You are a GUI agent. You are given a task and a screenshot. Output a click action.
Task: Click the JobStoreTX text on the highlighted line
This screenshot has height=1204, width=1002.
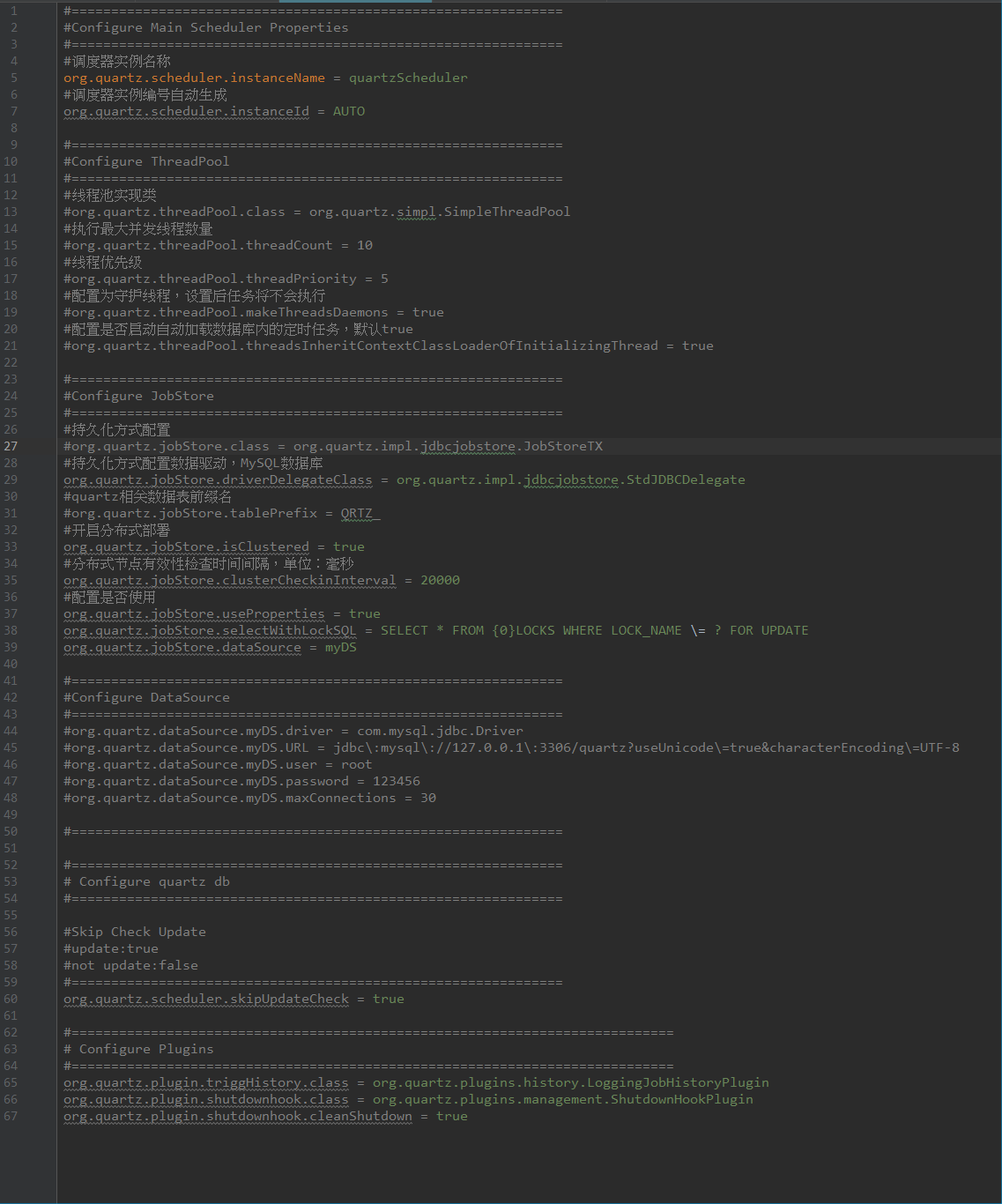(563, 446)
